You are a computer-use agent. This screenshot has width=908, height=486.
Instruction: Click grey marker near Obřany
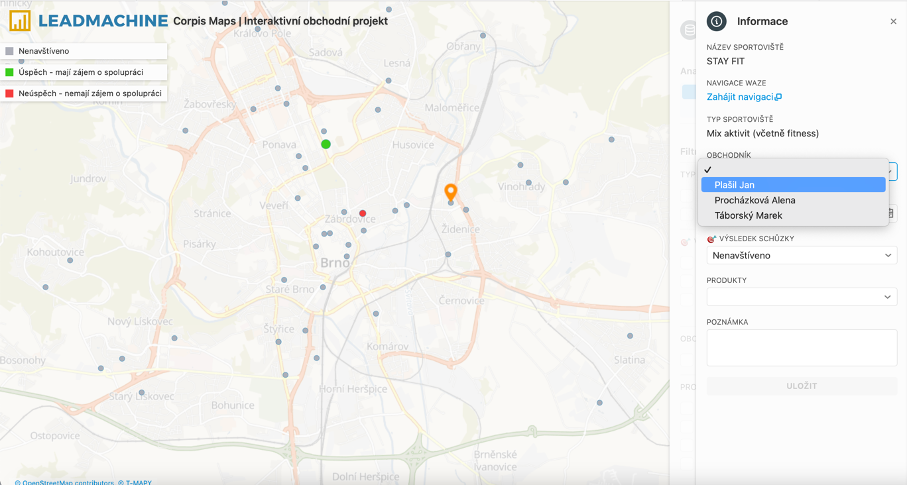tap(482, 35)
